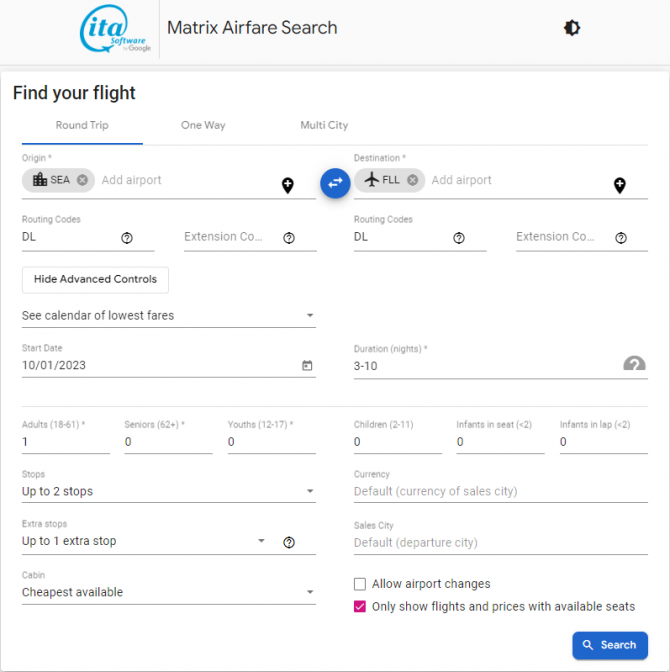Image resolution: width=670 pixels, height=672 pixels.
Task: Click Hide Advanced Controls button
Action: coord(95,280)
